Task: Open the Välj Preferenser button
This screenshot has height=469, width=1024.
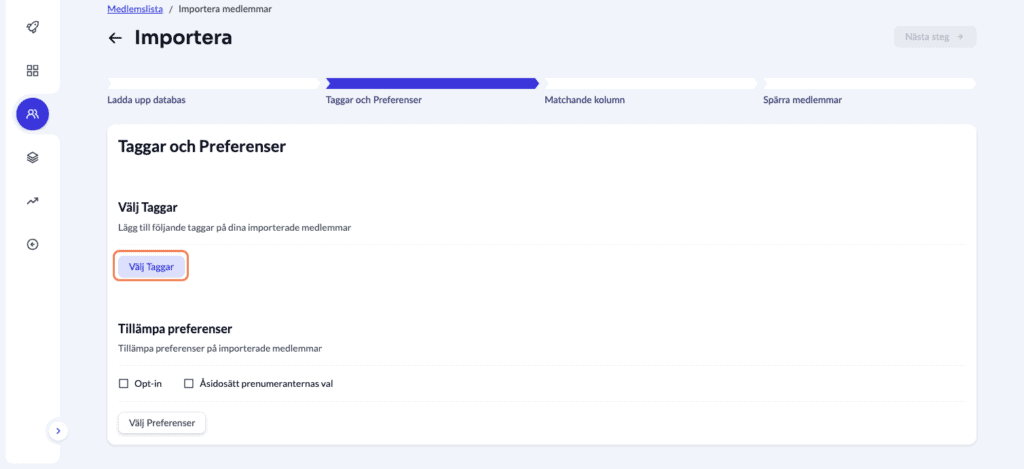Action: pos(161,423)
